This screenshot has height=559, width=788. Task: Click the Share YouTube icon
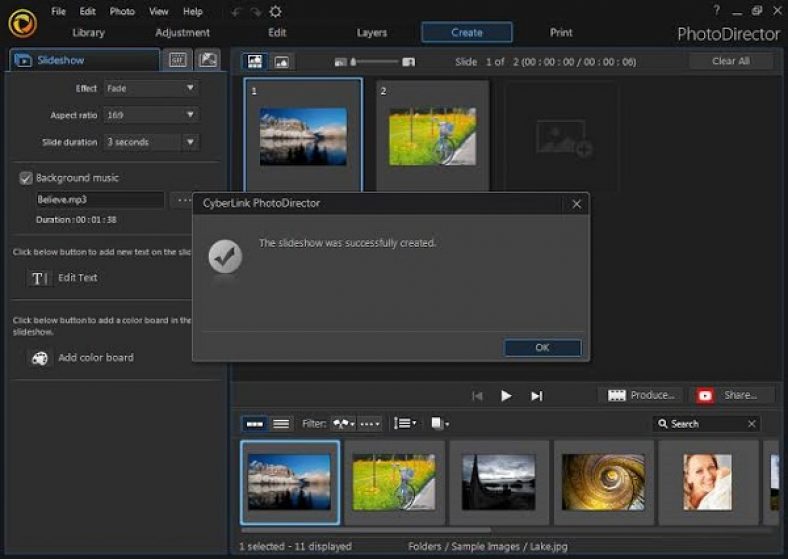(706, 395)
